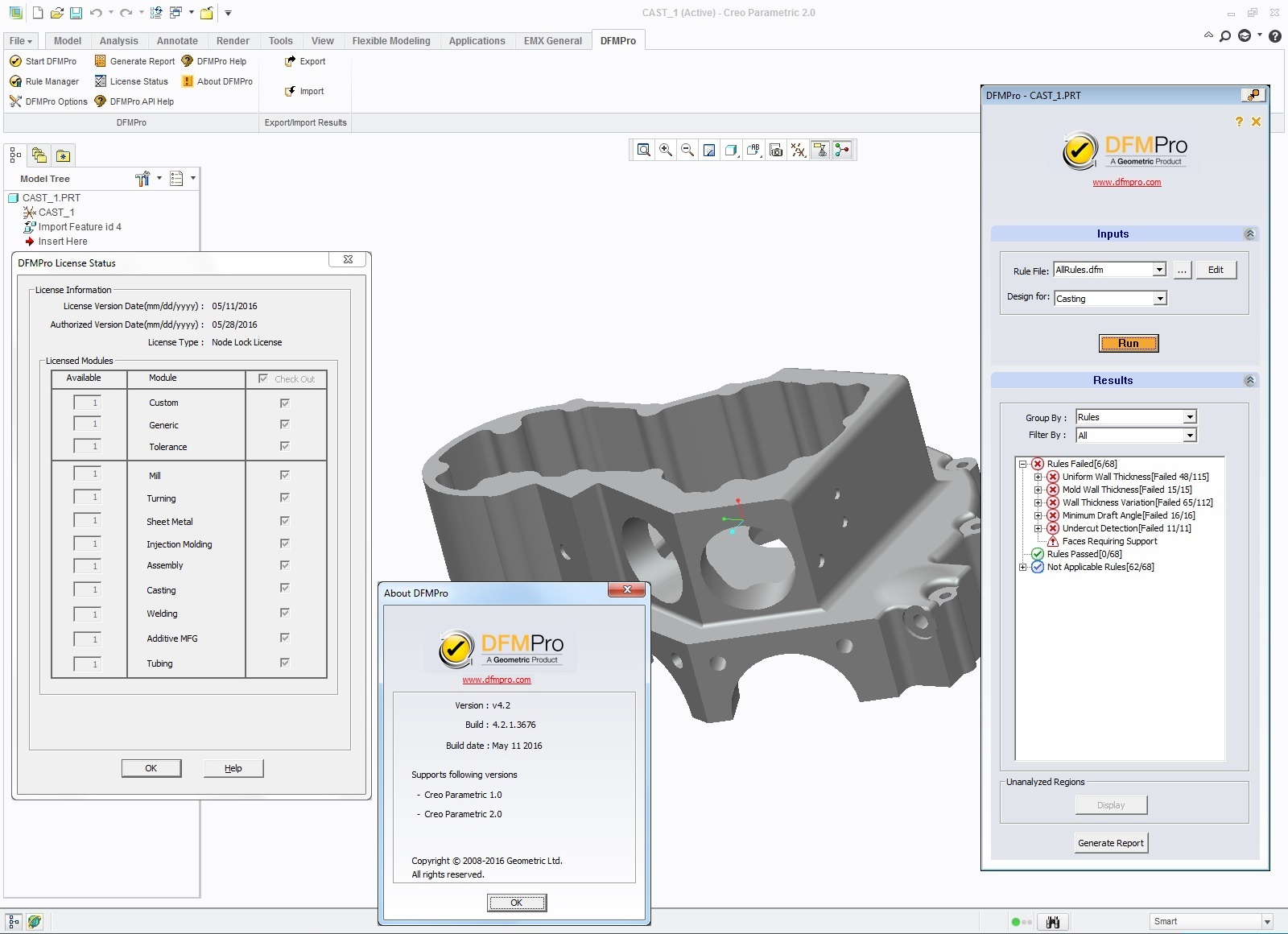Switch to the Annotate ribbon tab
Screen dimensions: 1288x934
tap(177, 41)
